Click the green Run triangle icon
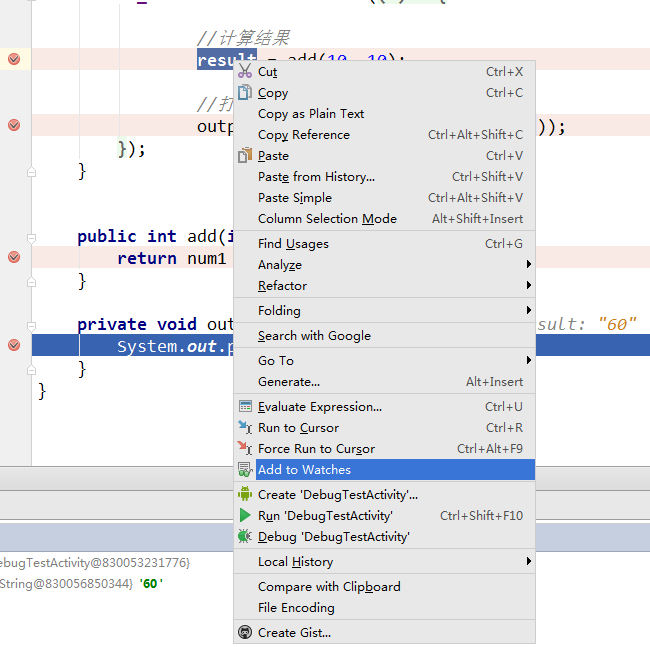This screenshot has height=647, width=650. (x=245, y=515)
